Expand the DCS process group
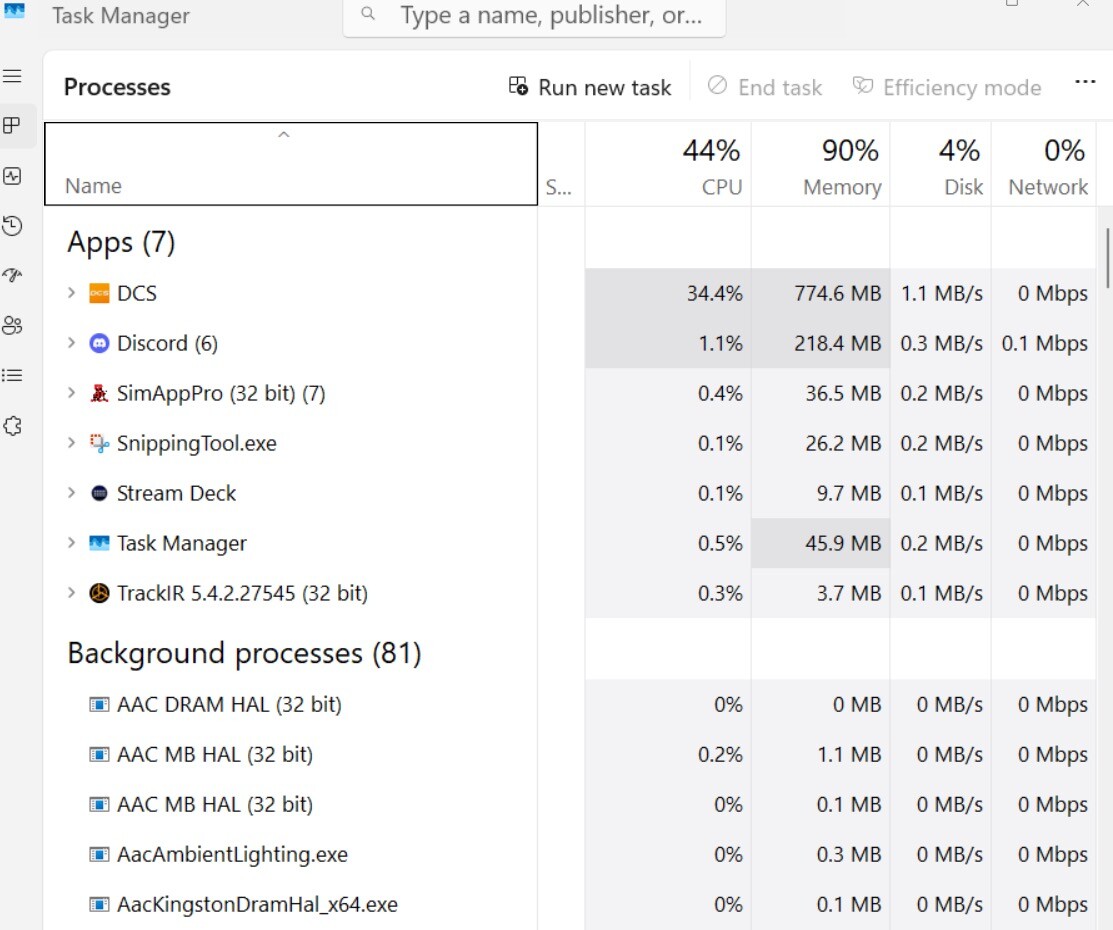Image resolution: width=1113 pixels, height=930 pixels. pyautogui.click(x=71, y=293)
